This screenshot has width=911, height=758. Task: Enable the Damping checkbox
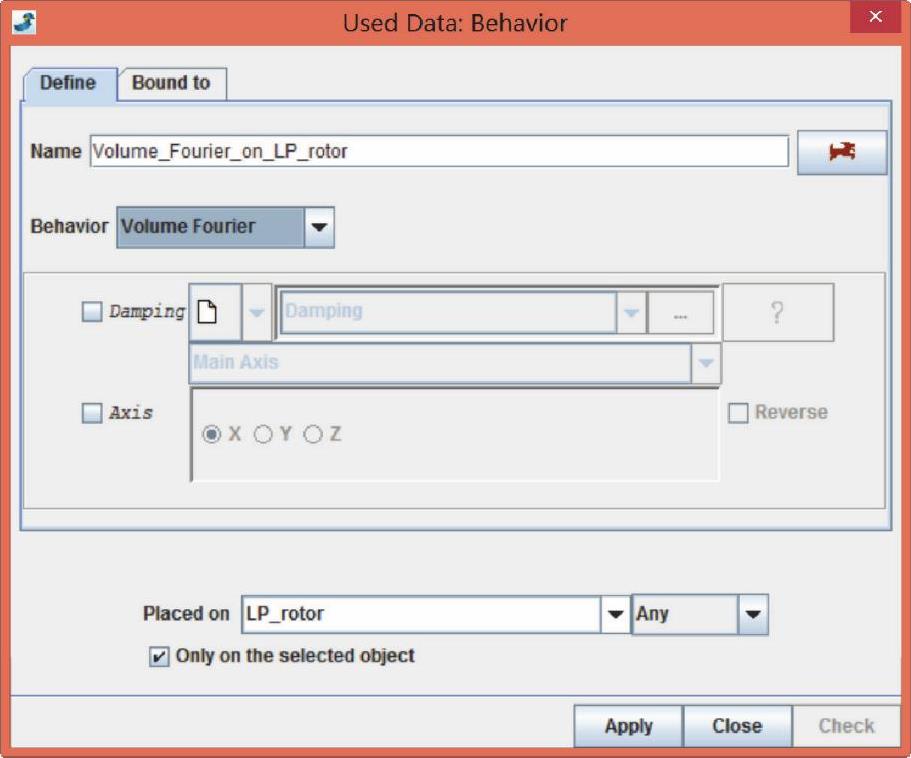click(x=92, y=312)
